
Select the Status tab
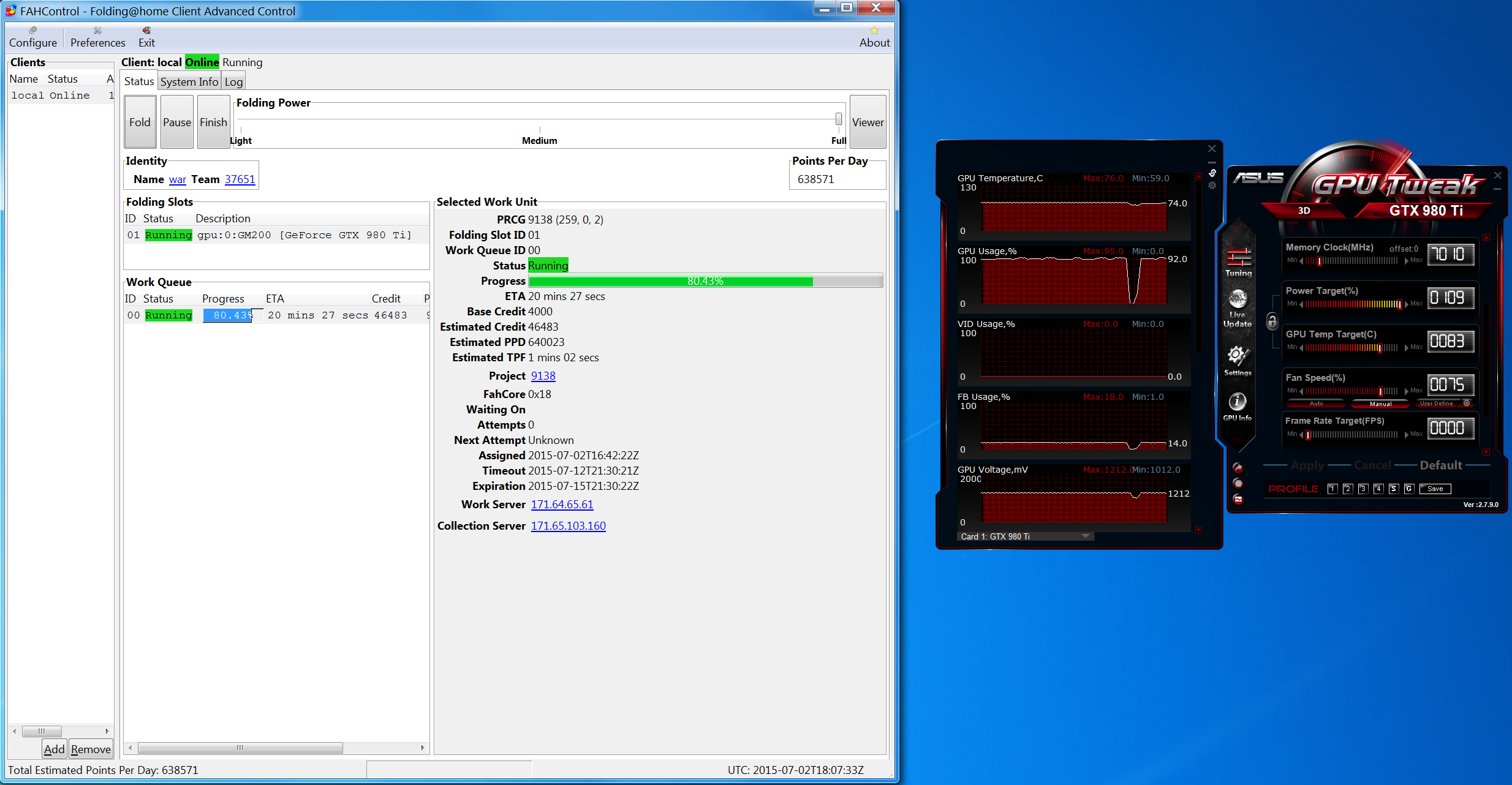139,81
